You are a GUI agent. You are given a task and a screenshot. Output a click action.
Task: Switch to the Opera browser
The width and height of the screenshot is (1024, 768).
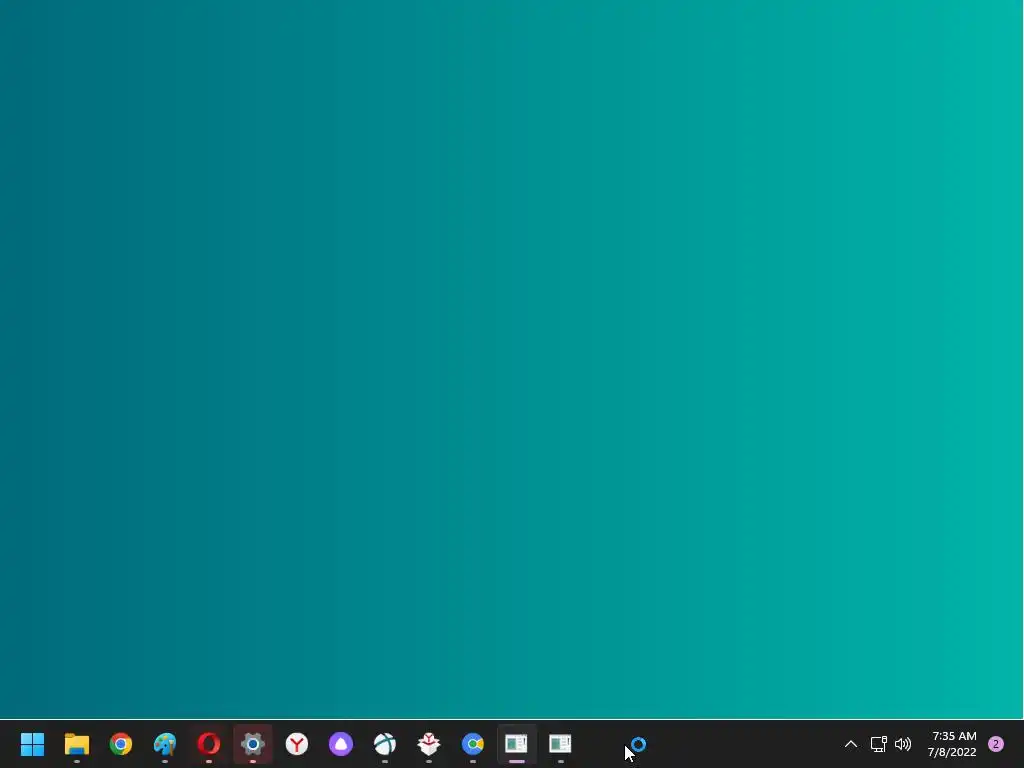tap(209, 744)
